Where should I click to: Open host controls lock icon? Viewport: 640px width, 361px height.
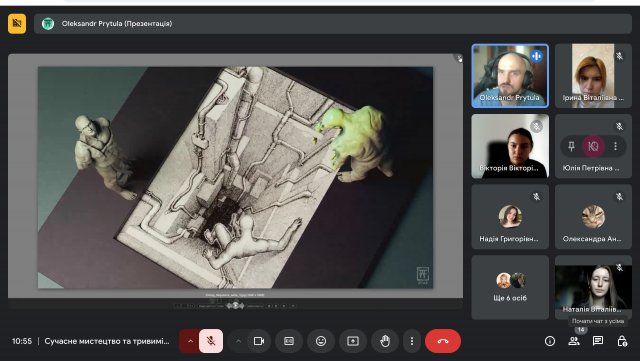622,341
